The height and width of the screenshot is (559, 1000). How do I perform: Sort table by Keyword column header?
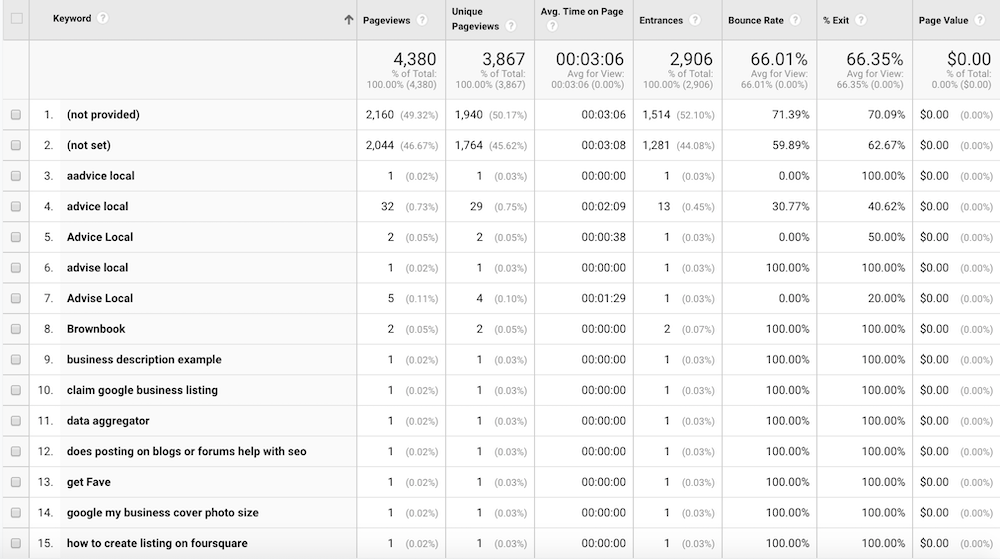(72, 18)
